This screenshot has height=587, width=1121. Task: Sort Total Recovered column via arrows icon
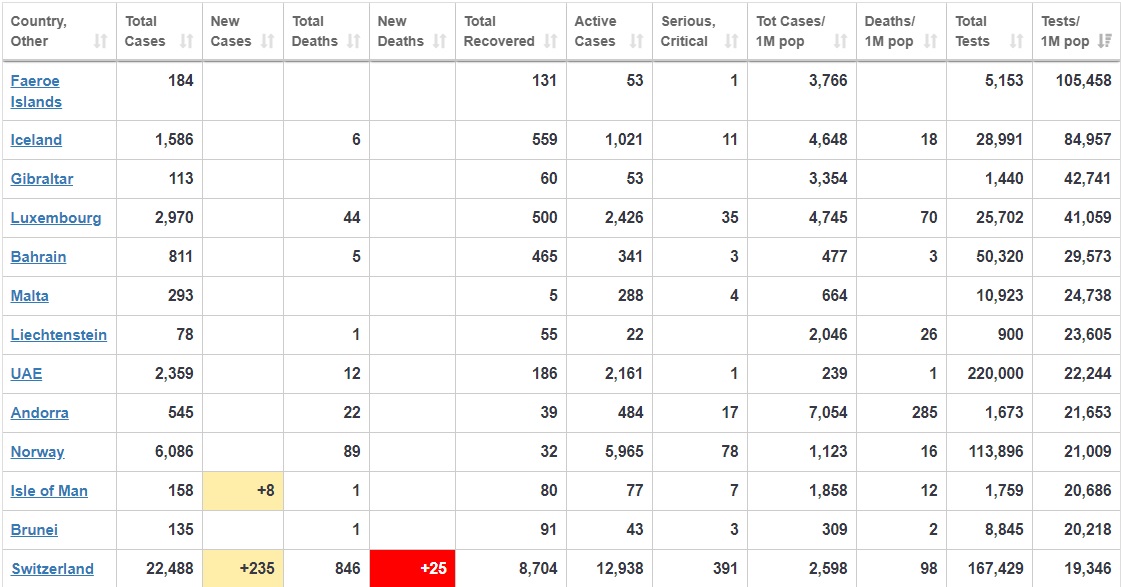pyautogui.click(x=550, y=41)
